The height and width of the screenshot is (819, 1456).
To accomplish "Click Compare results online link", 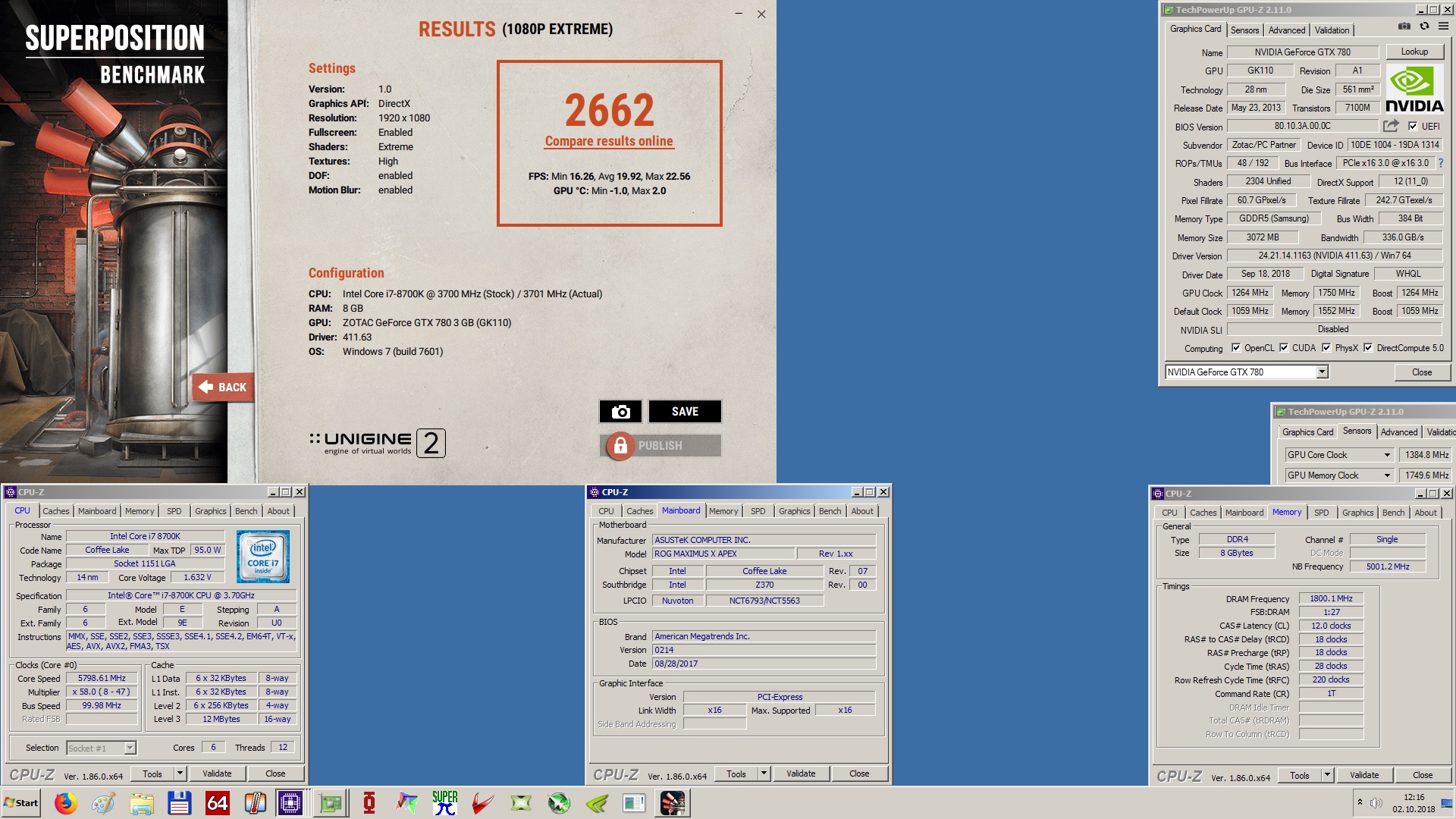I will click(609, 141).
